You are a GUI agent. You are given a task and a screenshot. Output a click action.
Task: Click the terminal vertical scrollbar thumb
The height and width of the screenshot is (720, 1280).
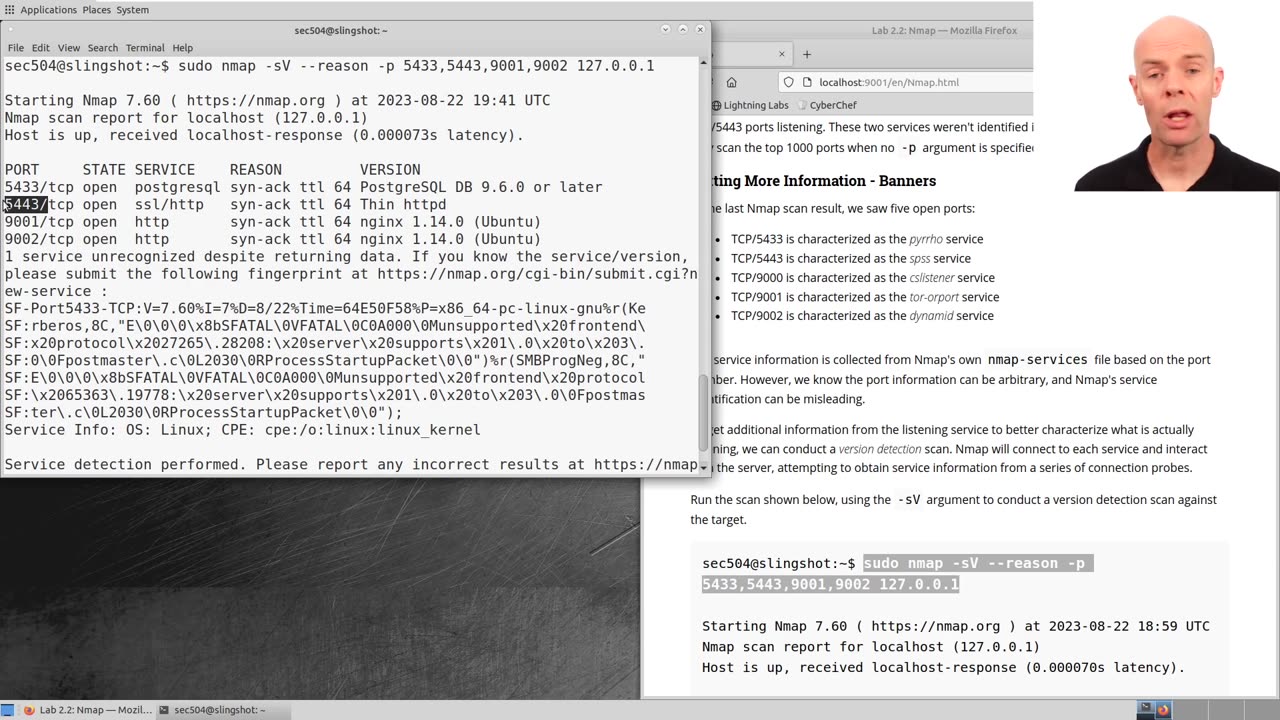(704, 413)
